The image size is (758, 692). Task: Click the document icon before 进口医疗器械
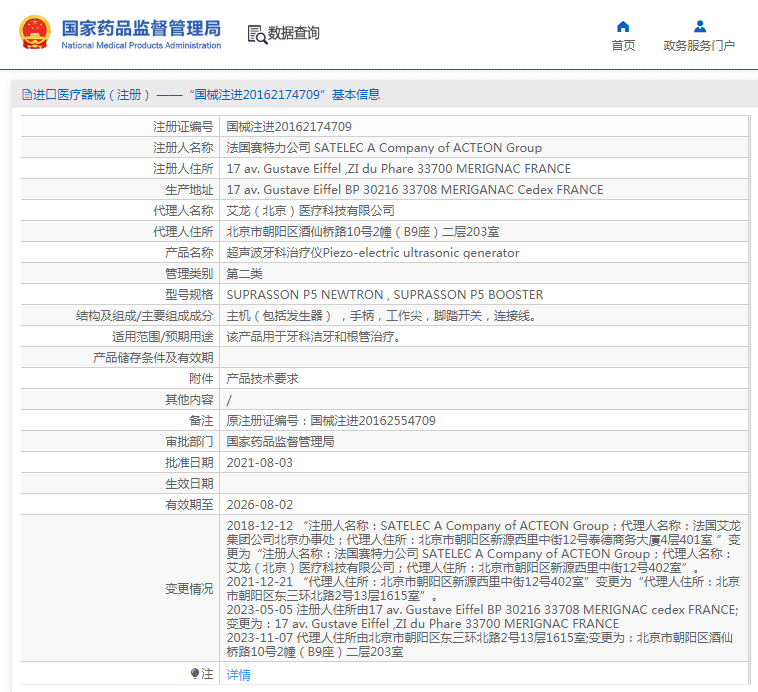[x=27, y=95]
